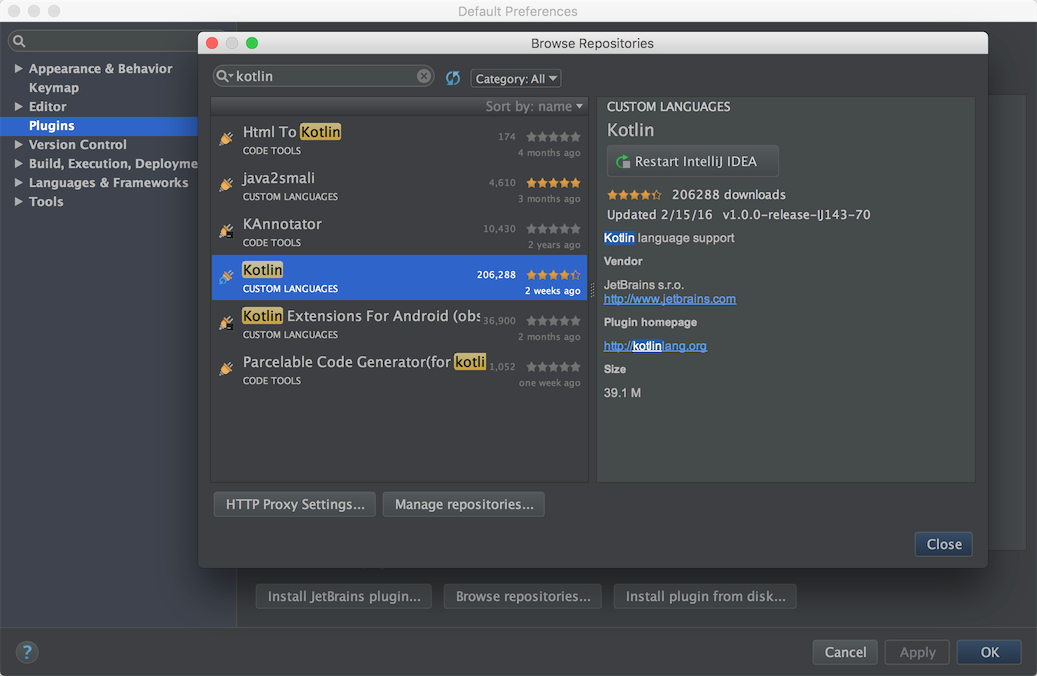Click Restart IntelliJ IDEA button
This screenshot has width=1037, height=676.
pos(692,161)
